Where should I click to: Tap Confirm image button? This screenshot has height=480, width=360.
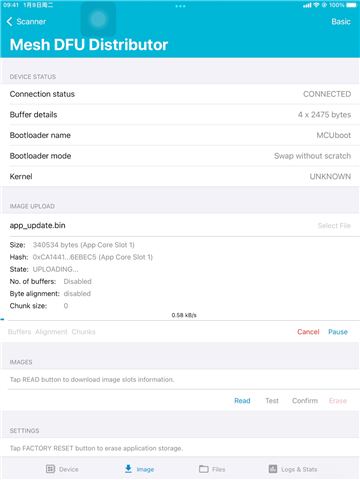point(305,401)
